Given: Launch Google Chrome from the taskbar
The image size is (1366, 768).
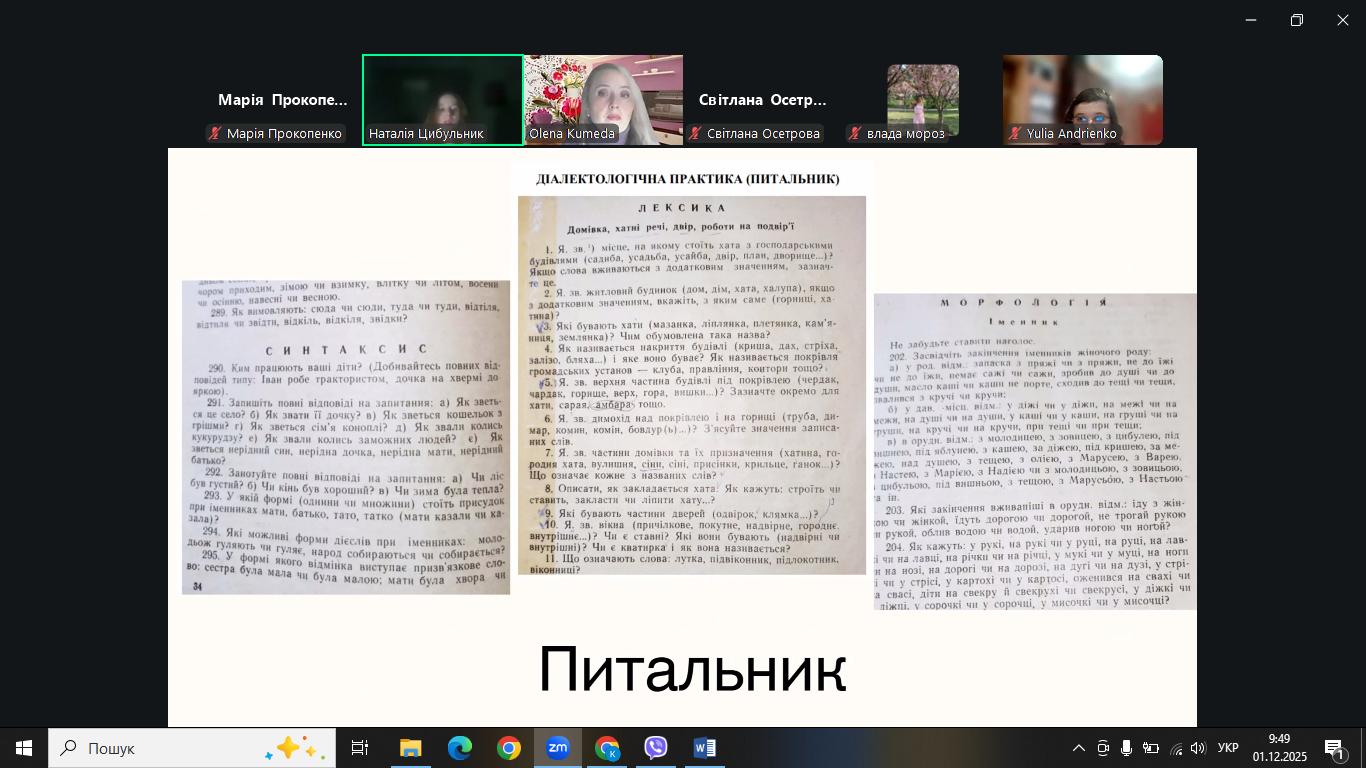Looking at the screenshot, I should click(x=509, y=748).
